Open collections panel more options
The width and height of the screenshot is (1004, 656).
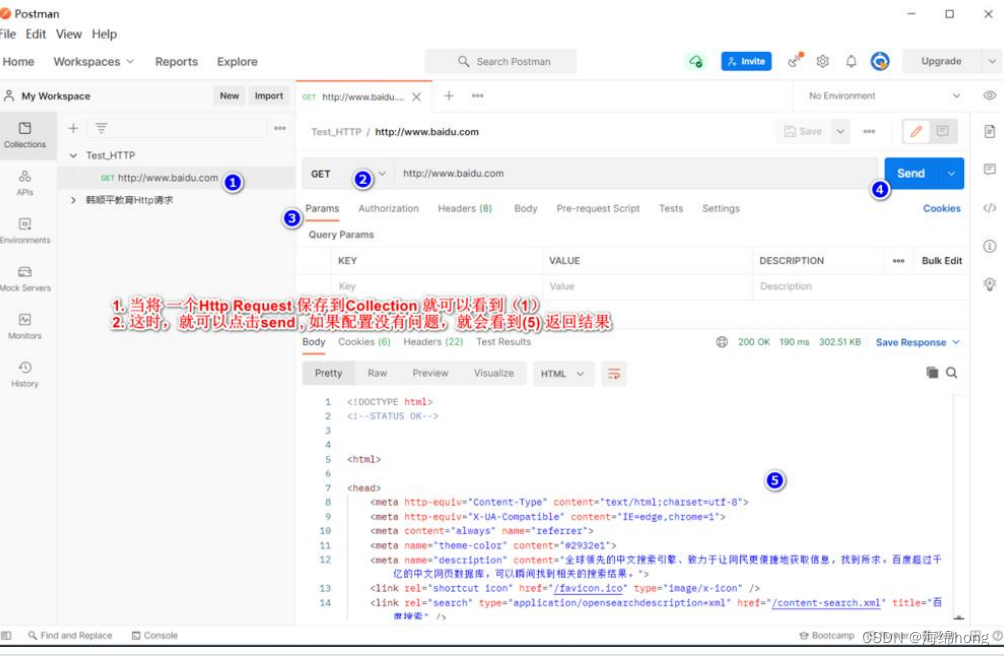click(280, 128)
